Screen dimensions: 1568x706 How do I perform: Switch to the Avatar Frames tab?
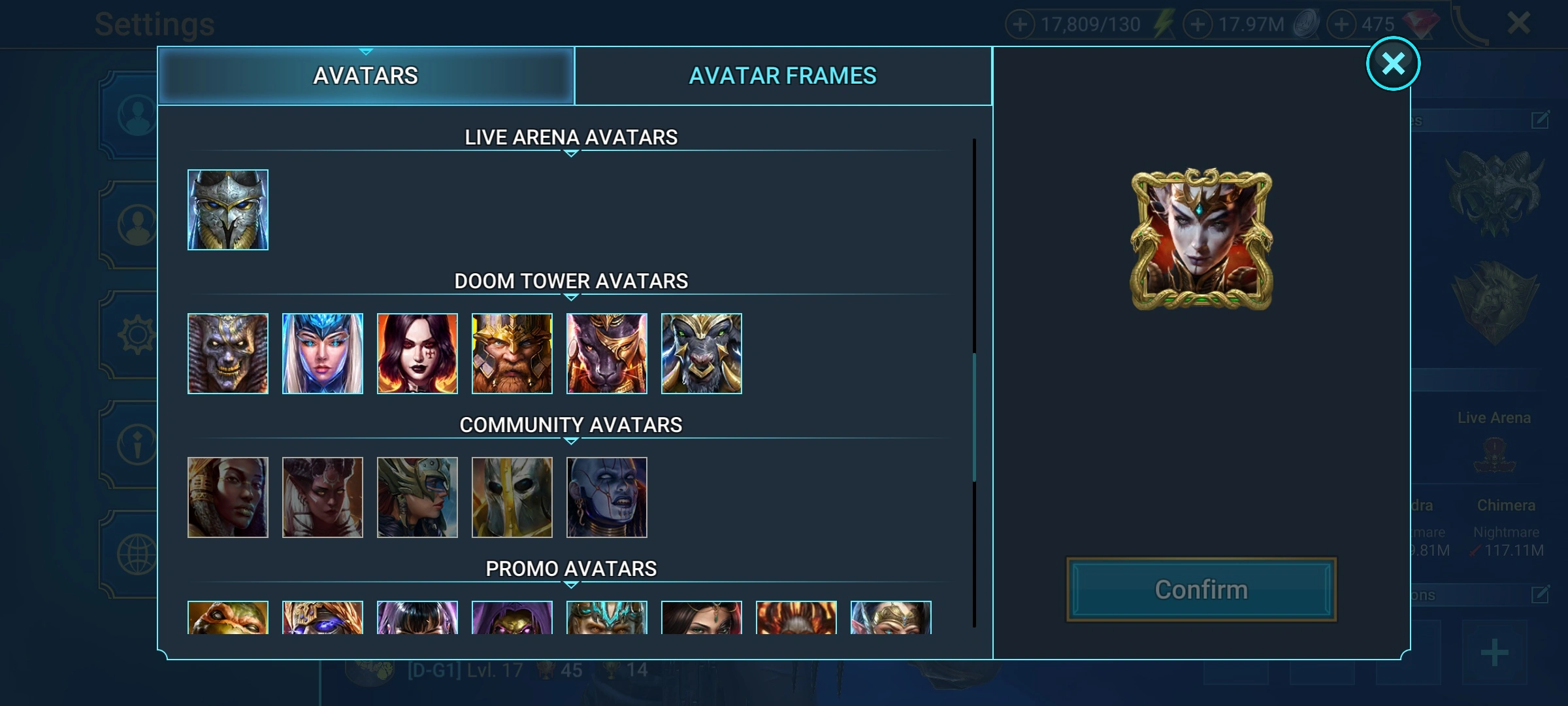783,76
